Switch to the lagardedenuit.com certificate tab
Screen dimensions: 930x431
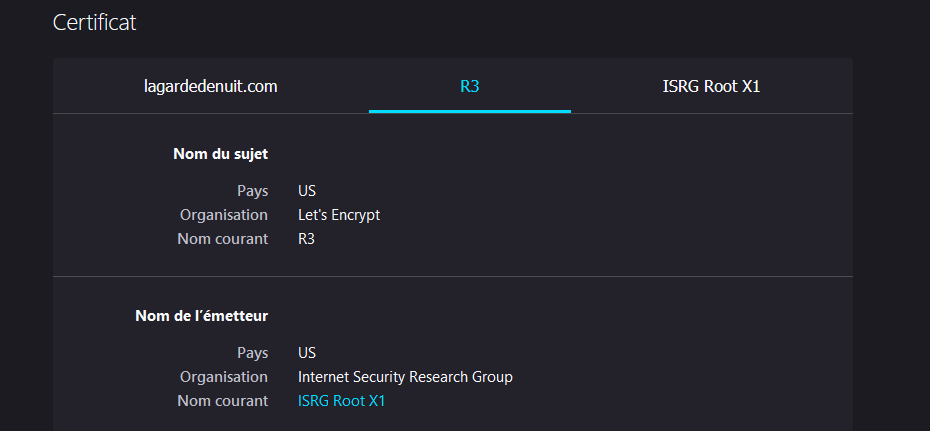tap(211, 87)
